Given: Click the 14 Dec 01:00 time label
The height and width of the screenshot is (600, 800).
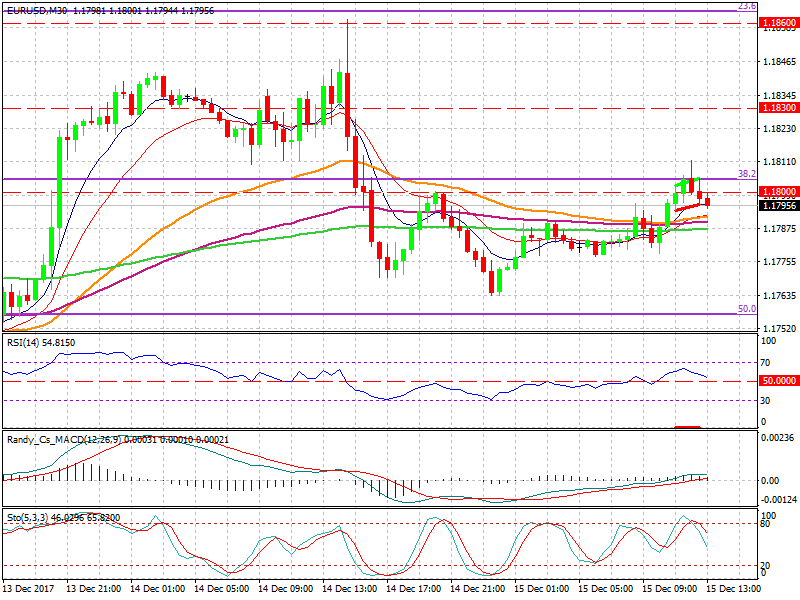Looking at the screenshot, I should [158, 588].
